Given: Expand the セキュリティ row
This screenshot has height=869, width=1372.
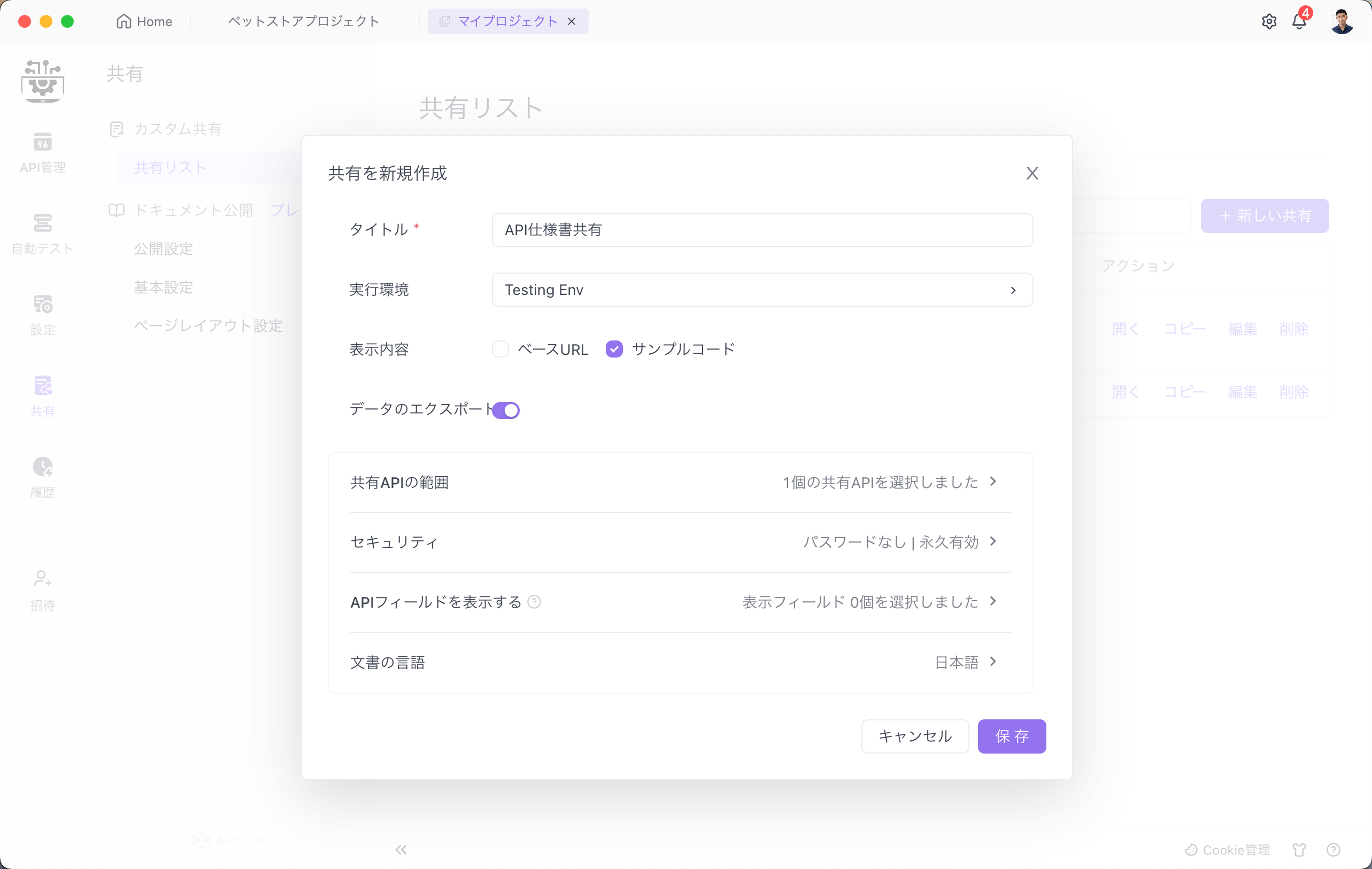Looking at the screenshot, I should [x=680, y=542].
